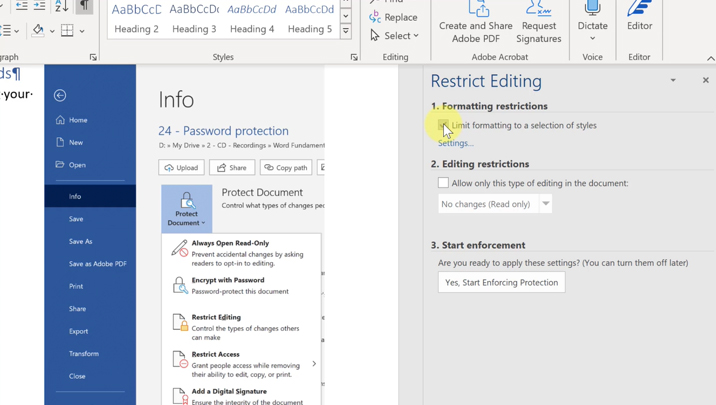Check Limit formatting to a selection of styles
The height and width of the screenshot is (405, 716).
pos(443,125)
